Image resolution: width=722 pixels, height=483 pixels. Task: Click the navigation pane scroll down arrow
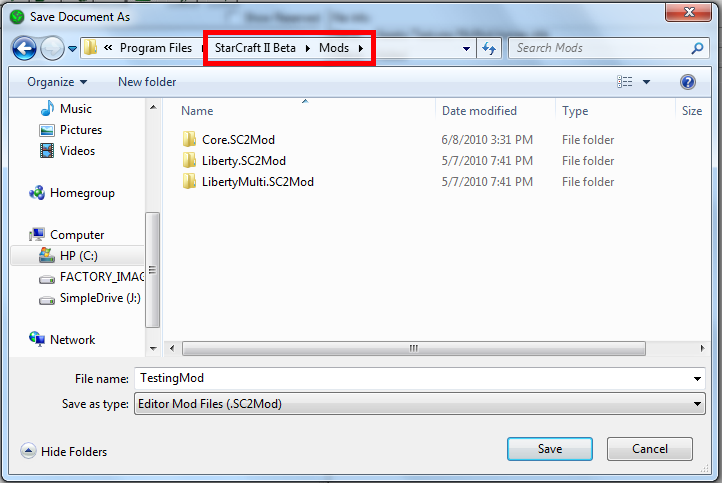(x=153, y=349)
